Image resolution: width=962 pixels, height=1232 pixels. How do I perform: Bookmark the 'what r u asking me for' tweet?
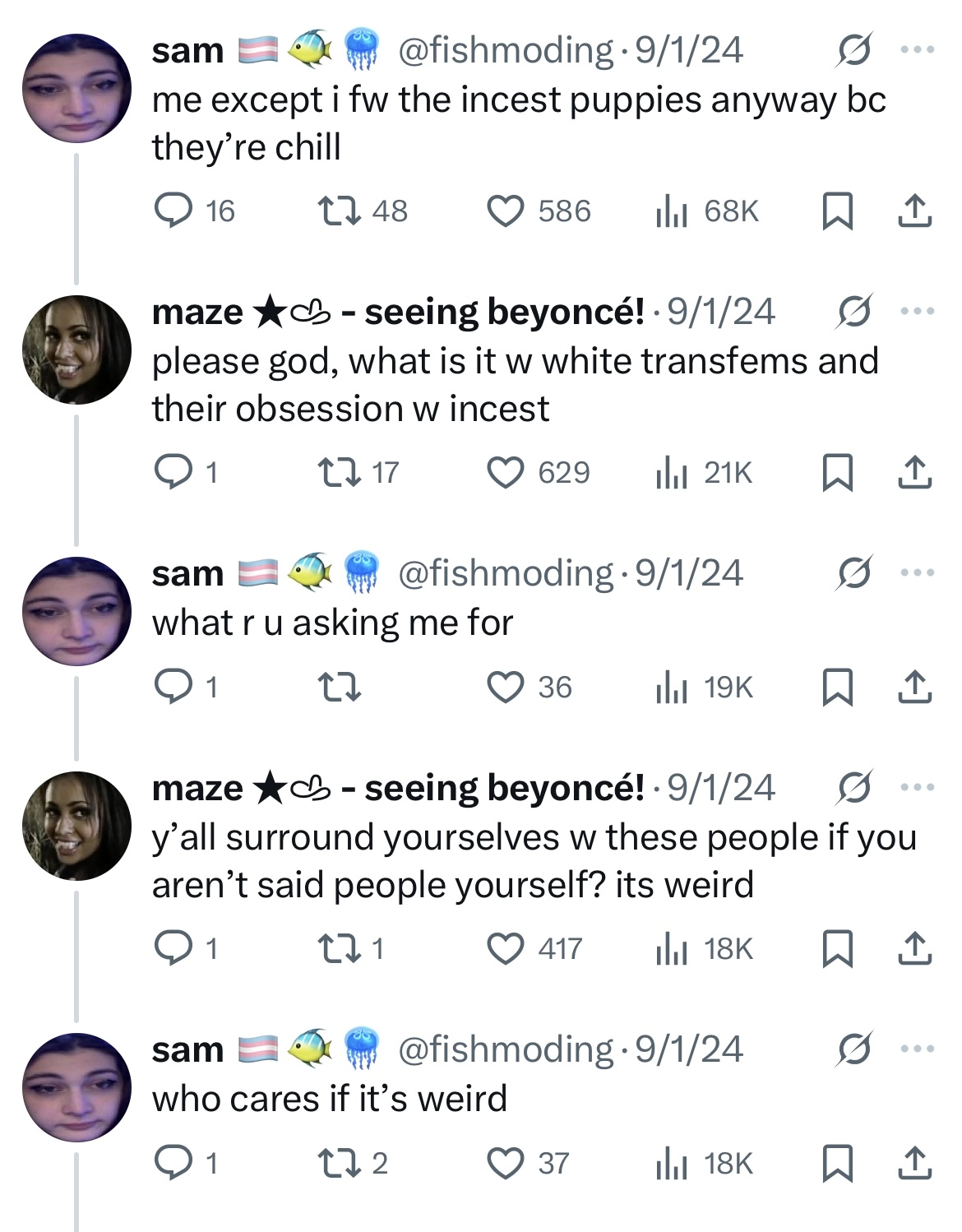pos(837,687)
